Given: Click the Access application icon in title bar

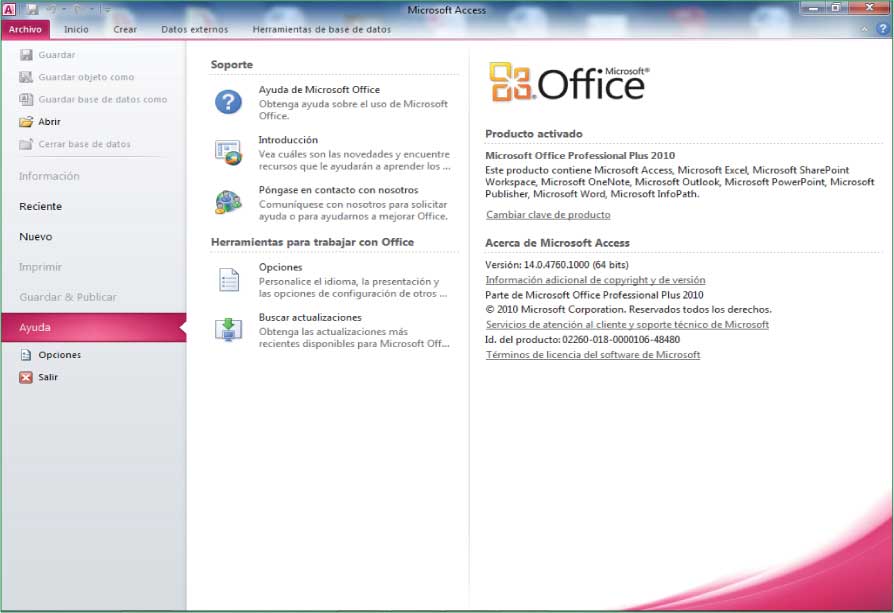Looking at the screenshot, I should pos(9,9).
